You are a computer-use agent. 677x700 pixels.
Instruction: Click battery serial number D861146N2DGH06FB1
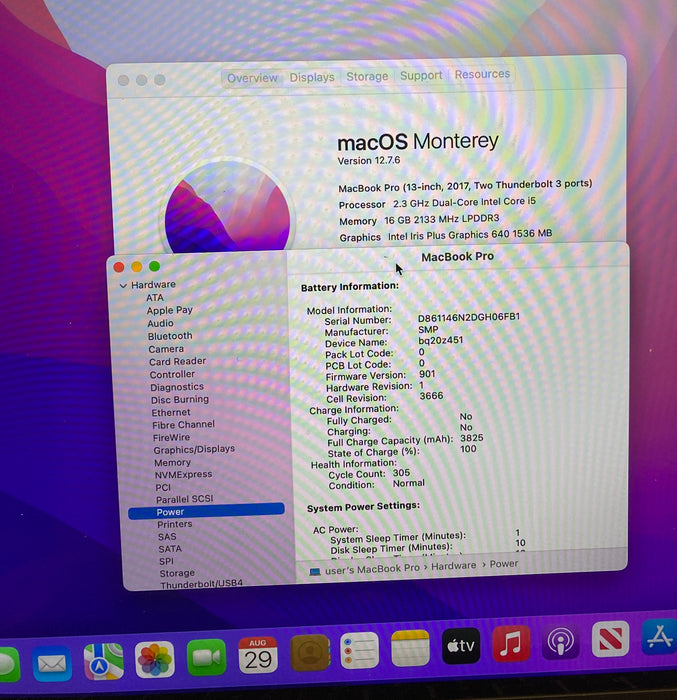click(x=469, y=317)
